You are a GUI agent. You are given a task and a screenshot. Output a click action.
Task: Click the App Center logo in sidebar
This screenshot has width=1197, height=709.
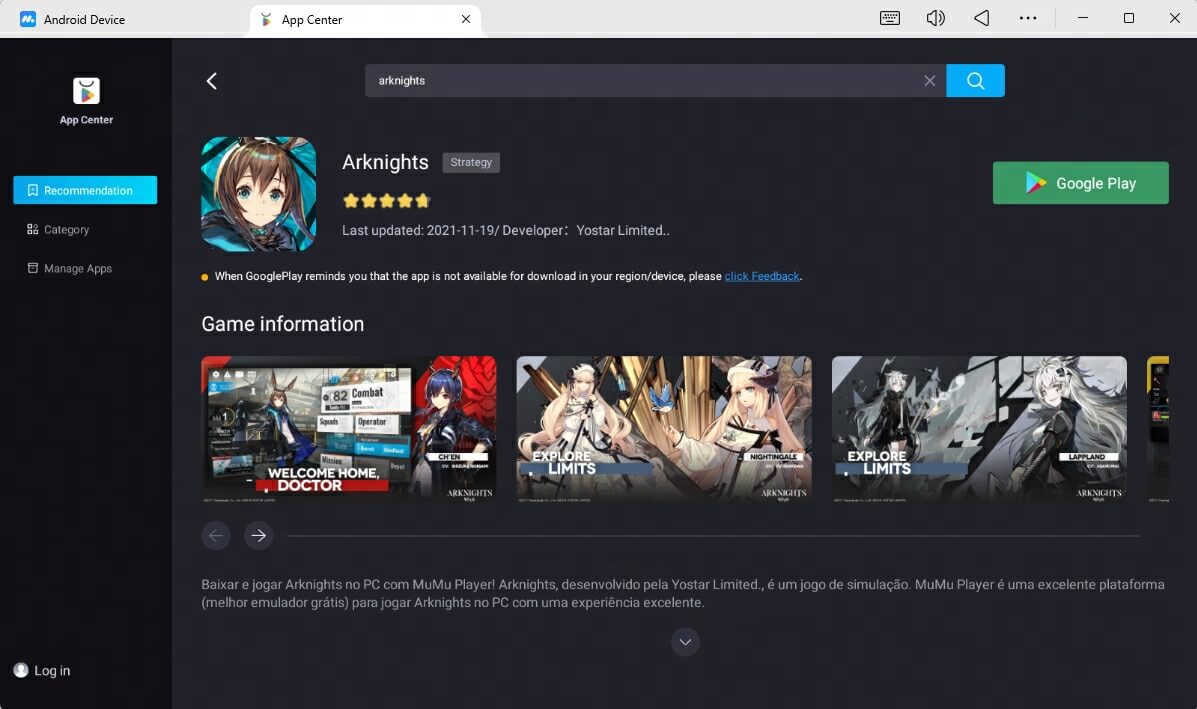point(86,91)
